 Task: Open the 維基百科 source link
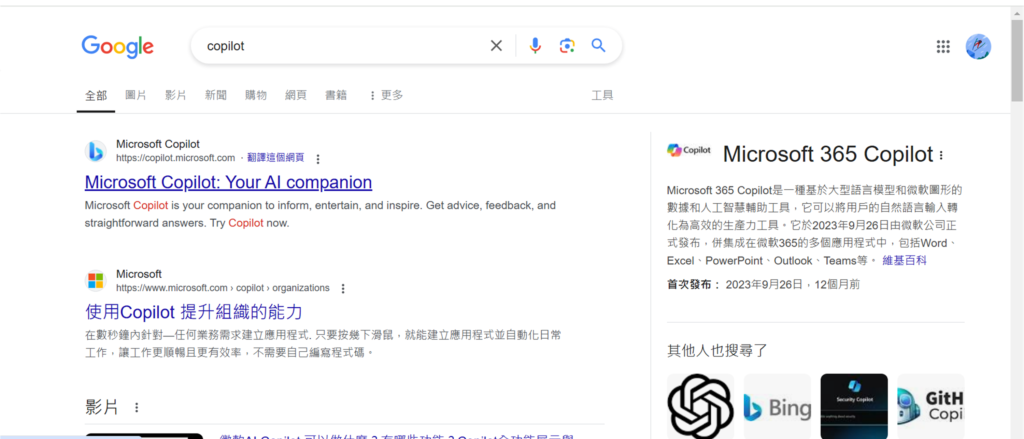coord(904,261)
